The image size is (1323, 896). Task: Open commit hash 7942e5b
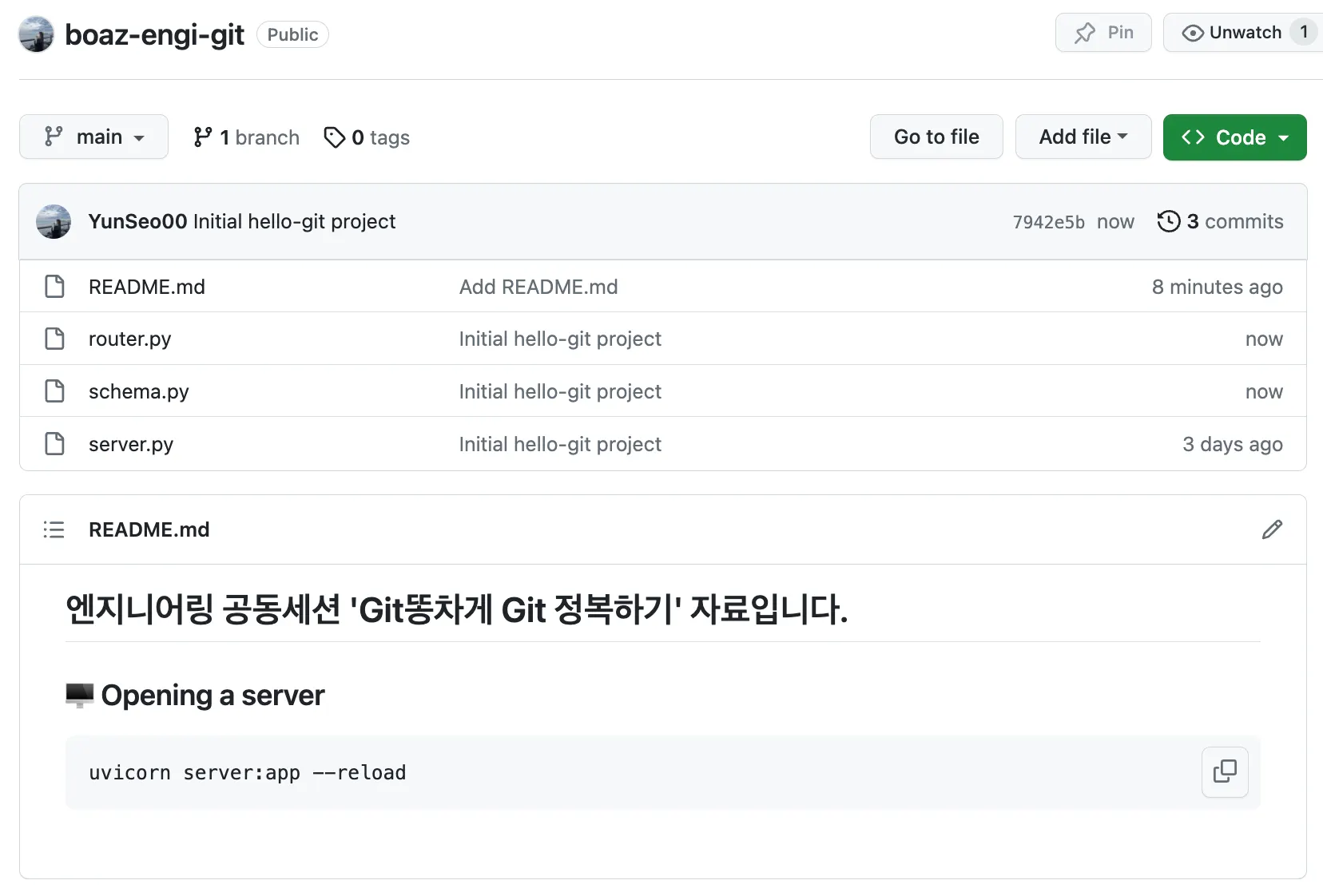tap(1048, 222)
